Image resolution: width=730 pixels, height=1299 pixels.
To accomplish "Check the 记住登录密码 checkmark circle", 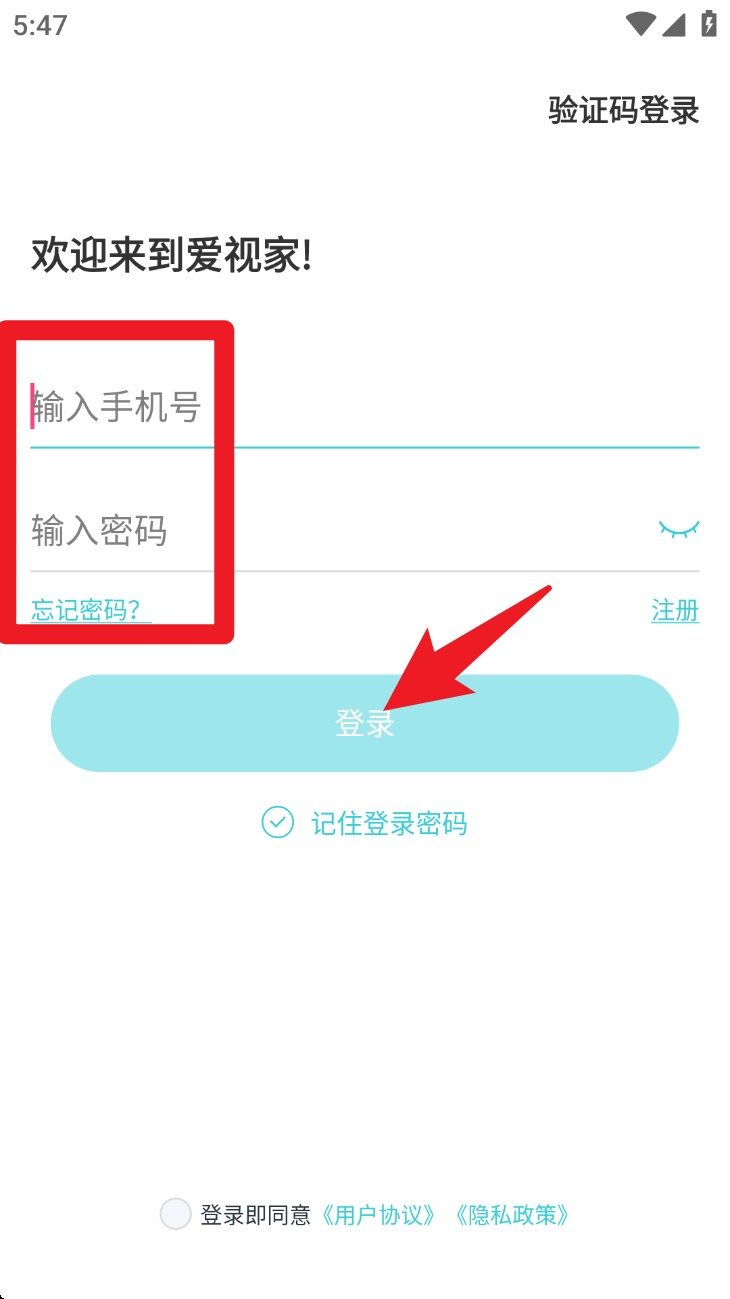I will click(277, 823).
